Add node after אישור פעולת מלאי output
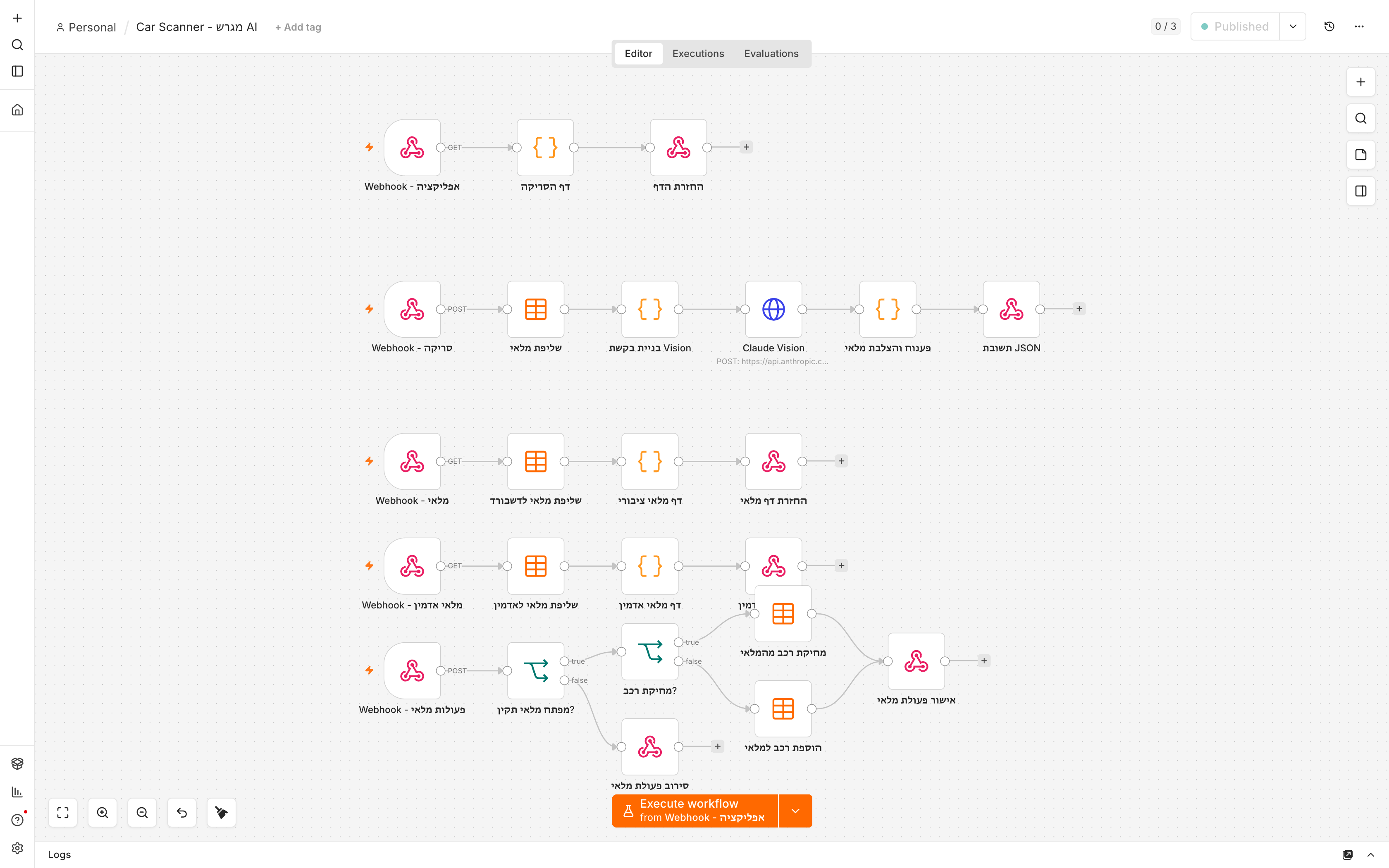Viewport: 1389px width, 868px height. pos(984,661)
